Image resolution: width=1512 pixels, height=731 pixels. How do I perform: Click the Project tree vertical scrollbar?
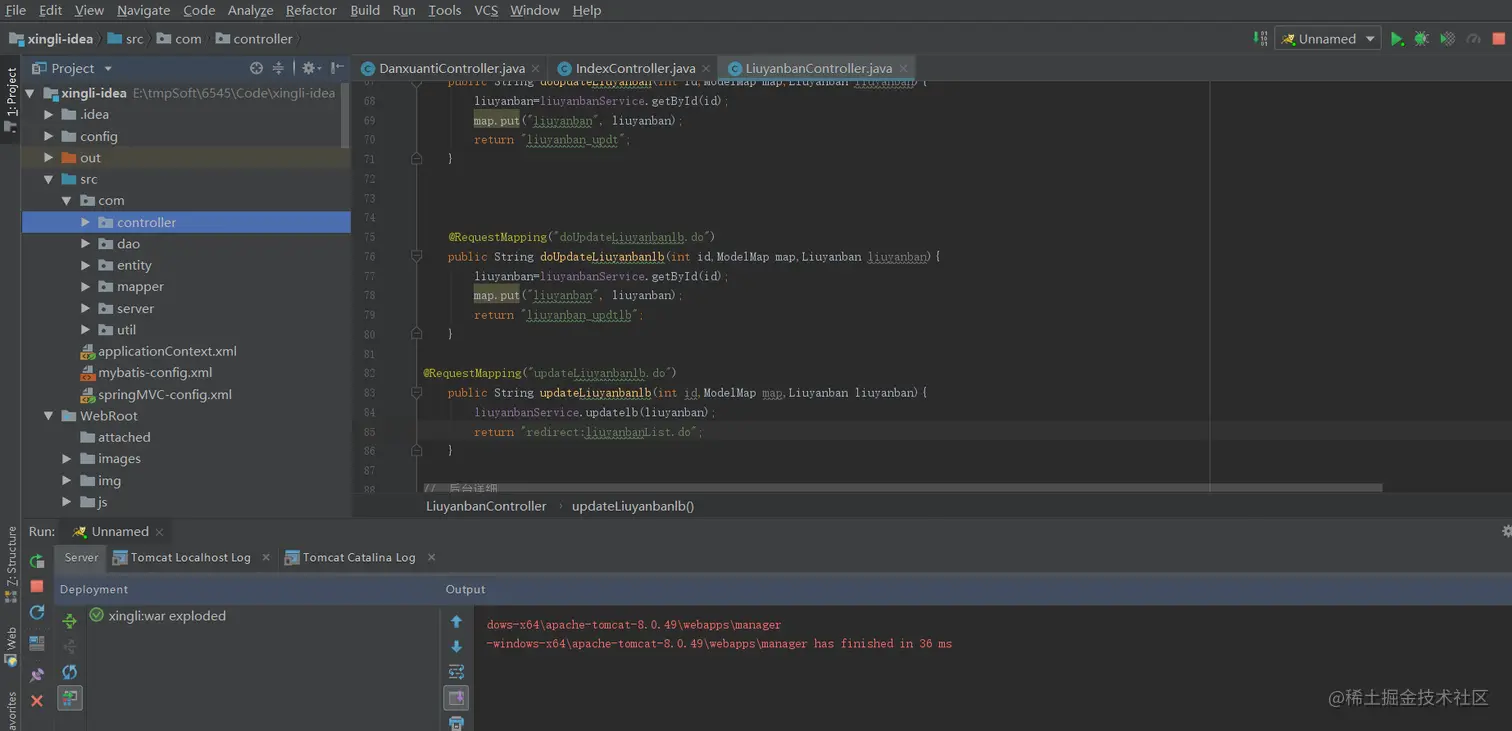(346, 115)
